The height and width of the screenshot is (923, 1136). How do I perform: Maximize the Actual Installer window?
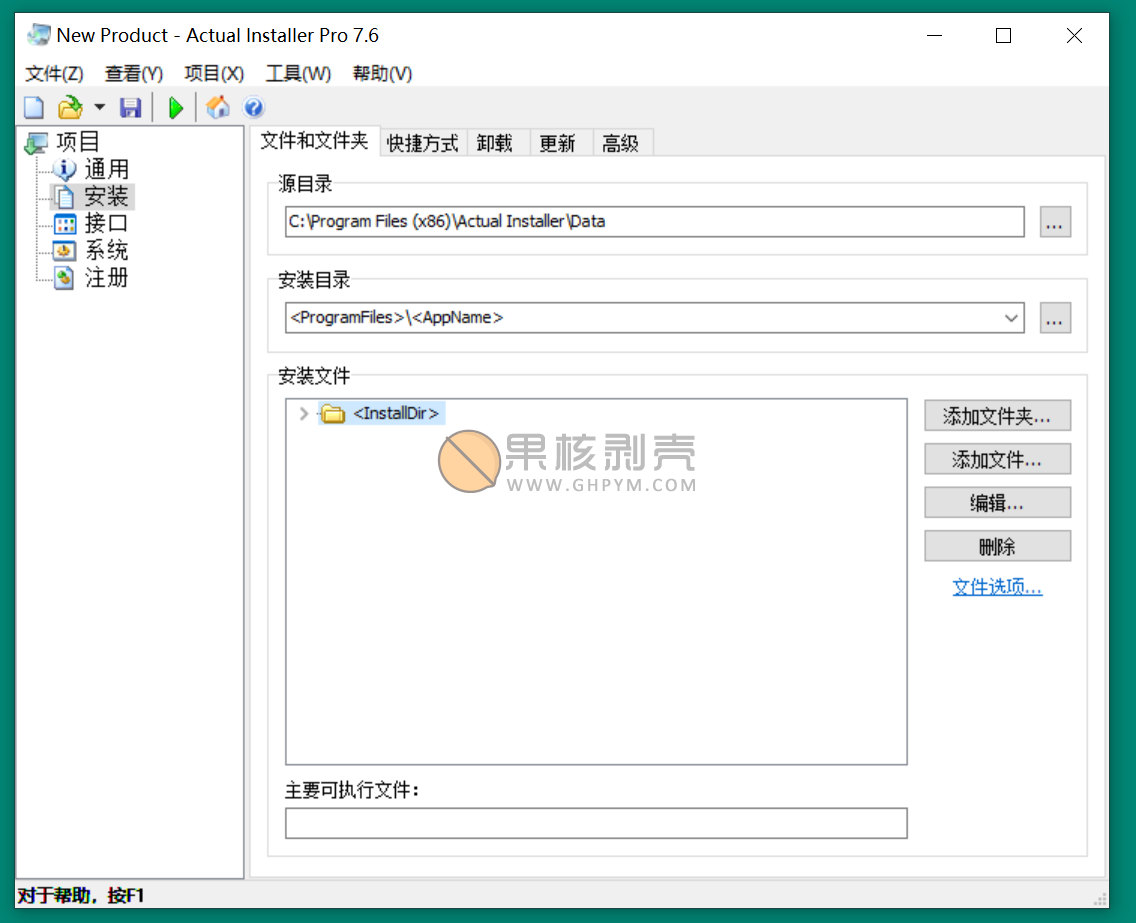[x=1003, y=36]
